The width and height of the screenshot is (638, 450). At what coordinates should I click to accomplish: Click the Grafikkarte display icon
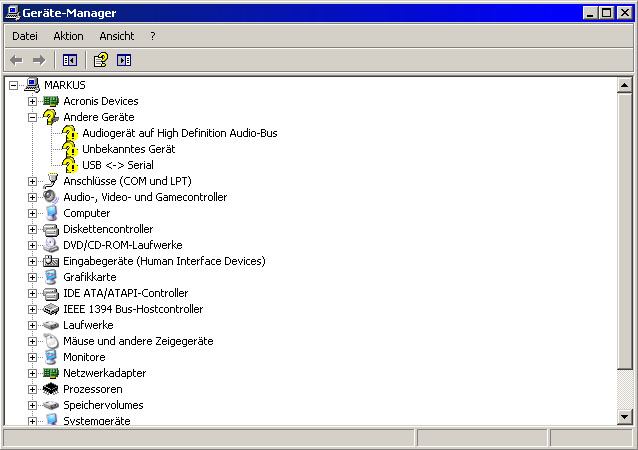pos(51,277)
